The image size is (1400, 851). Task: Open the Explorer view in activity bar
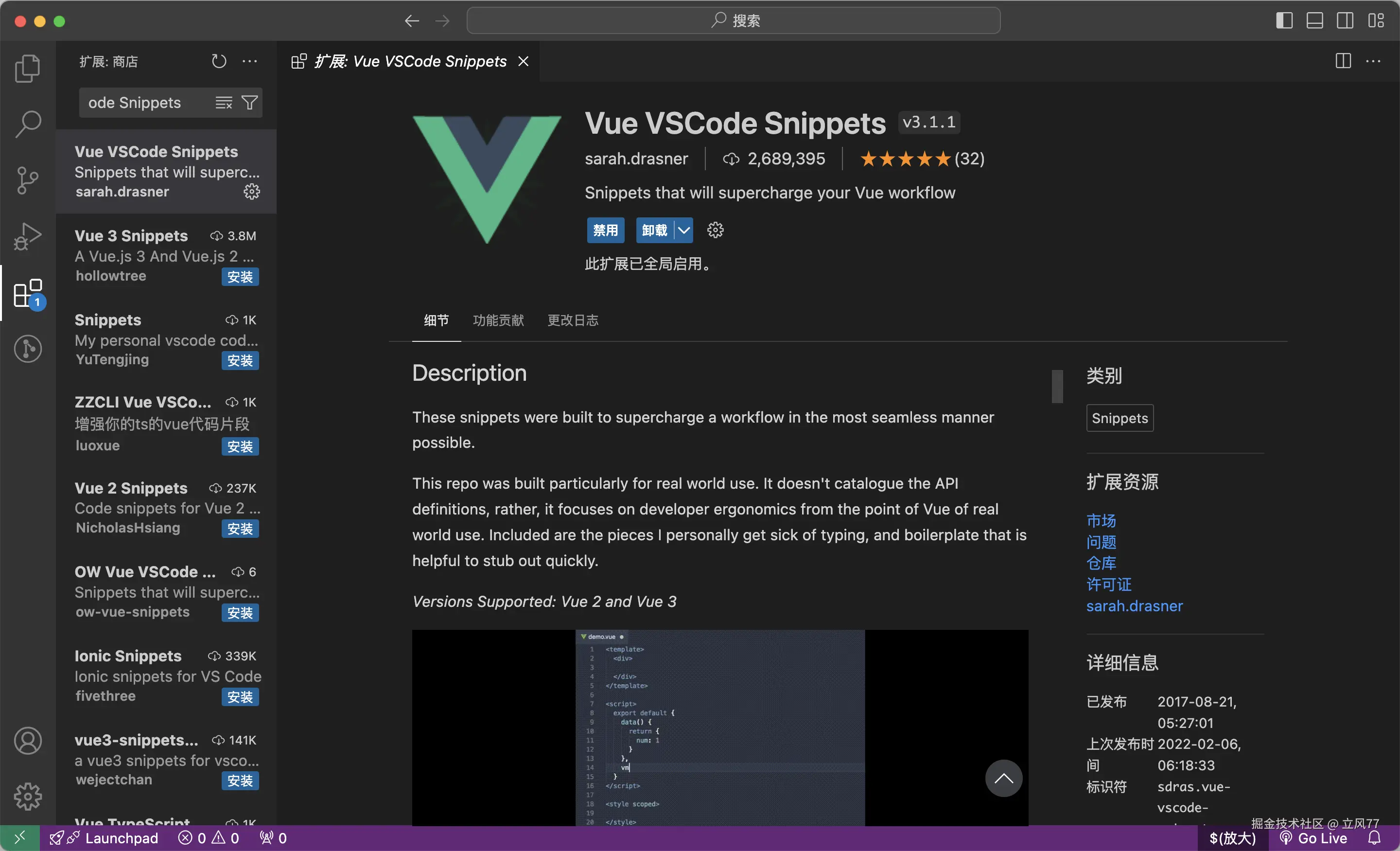27,68
